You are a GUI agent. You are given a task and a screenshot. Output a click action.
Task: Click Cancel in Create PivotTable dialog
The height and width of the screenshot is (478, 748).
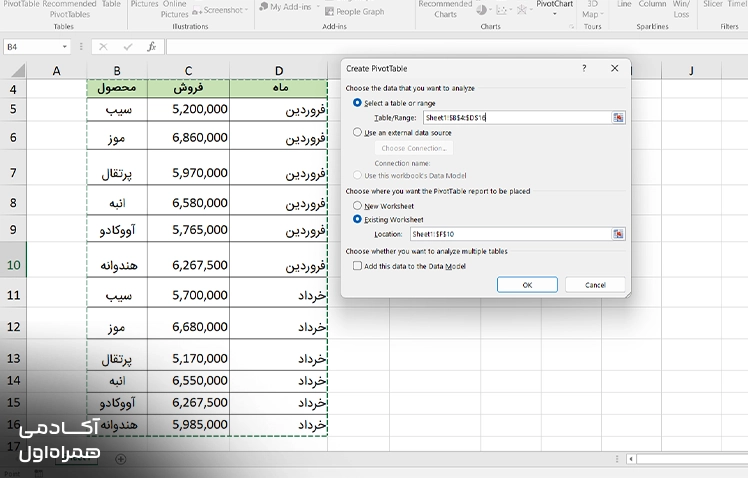point(595,285)
